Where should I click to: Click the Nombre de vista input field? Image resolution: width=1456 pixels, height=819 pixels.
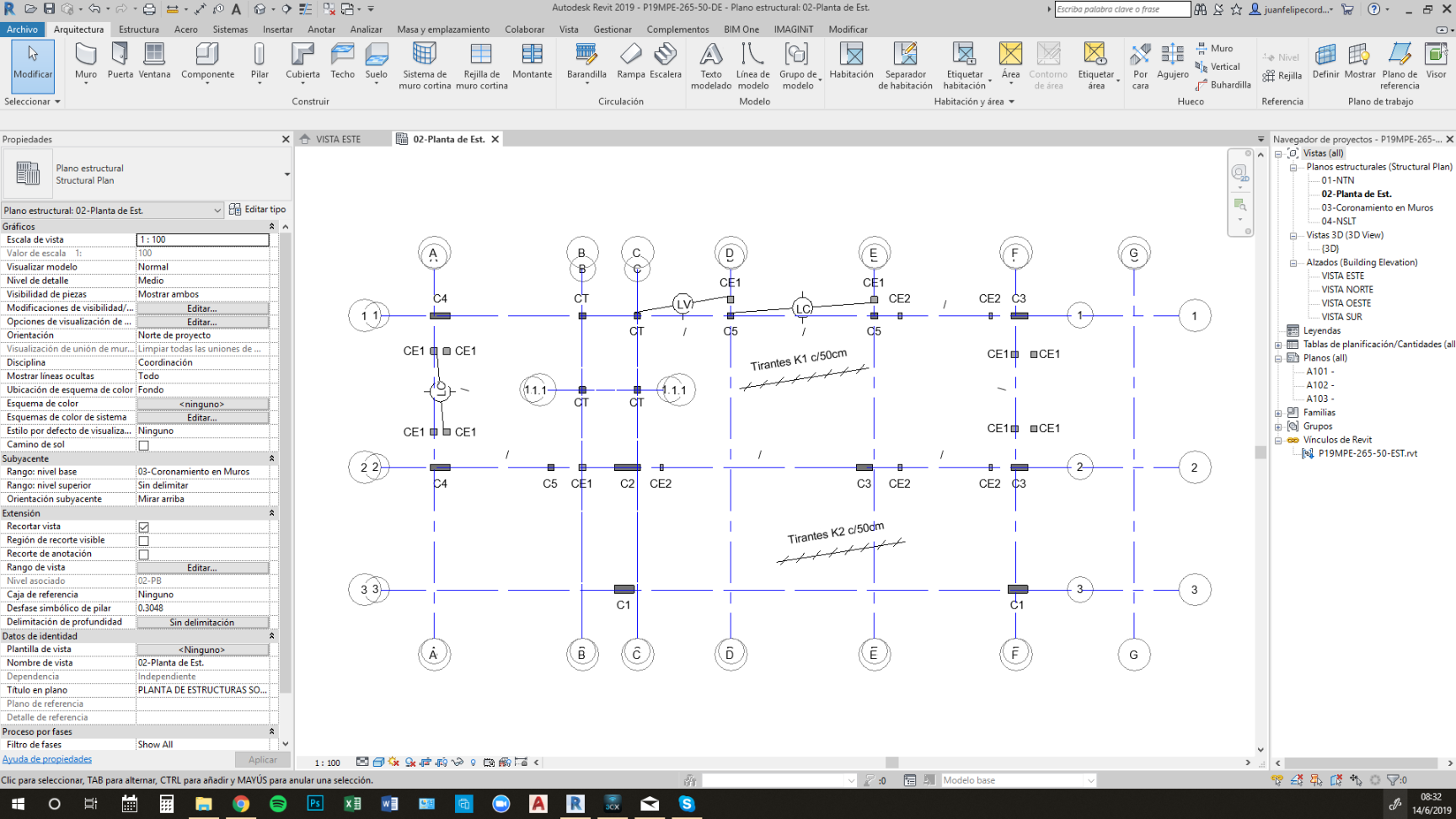pos(202,662)
